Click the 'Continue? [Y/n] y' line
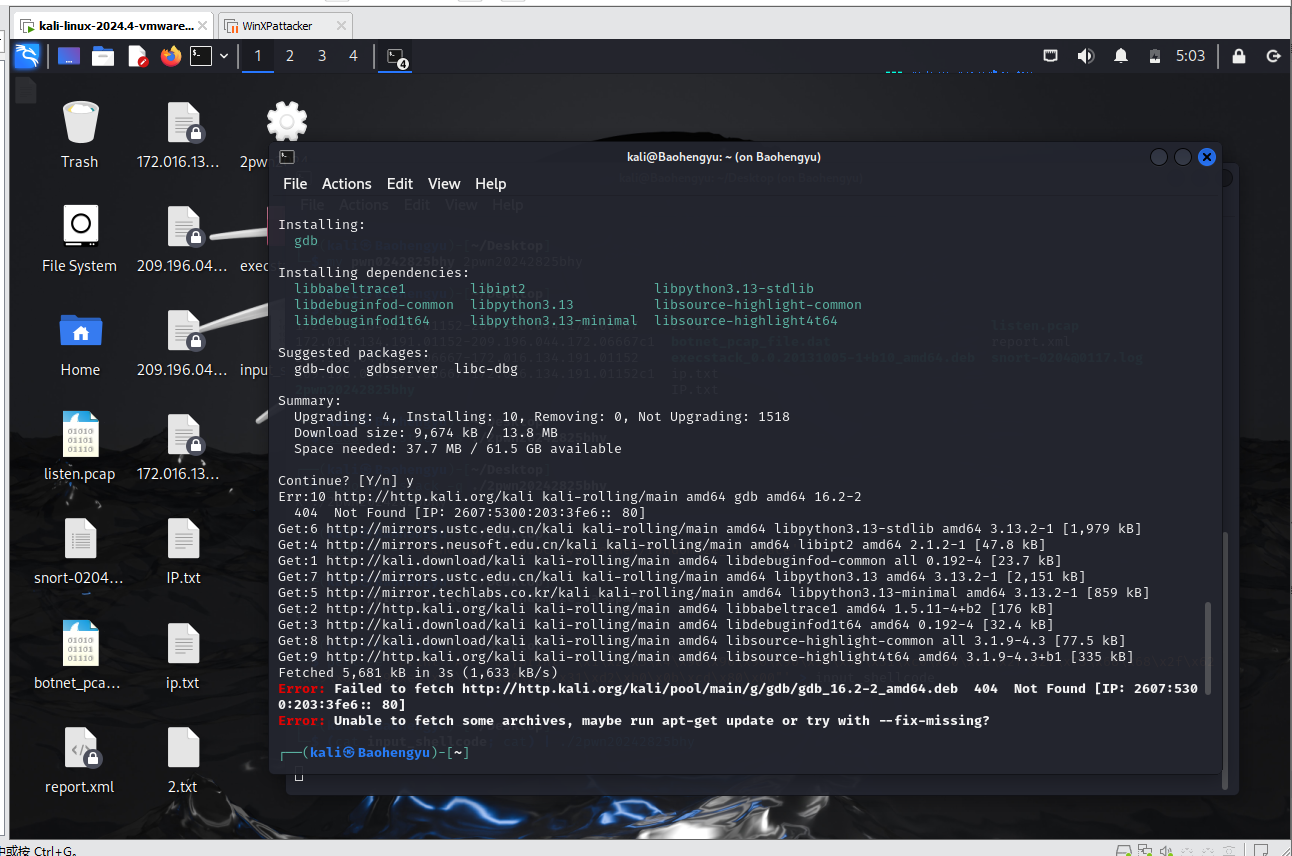This screenshot has height=856, width=1292. [x=346, y=481]
